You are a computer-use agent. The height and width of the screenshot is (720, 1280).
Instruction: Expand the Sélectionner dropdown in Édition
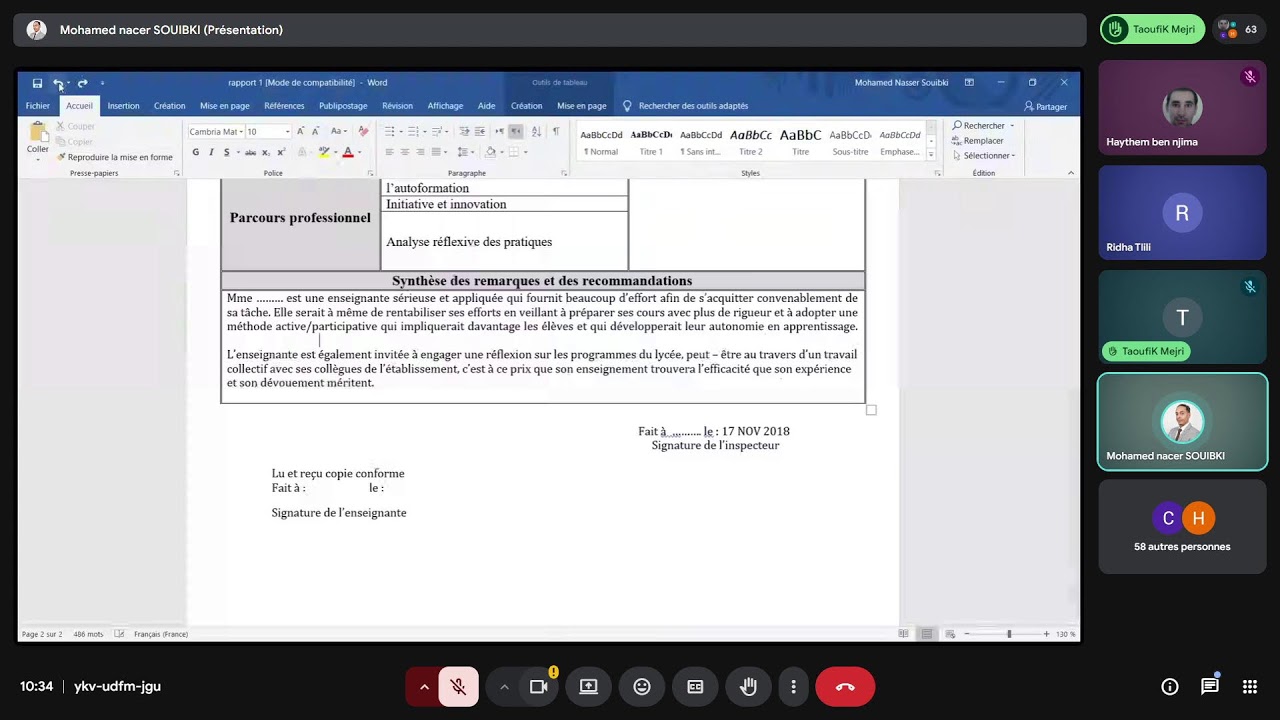pyautogui.click(x=1013, y=156)
